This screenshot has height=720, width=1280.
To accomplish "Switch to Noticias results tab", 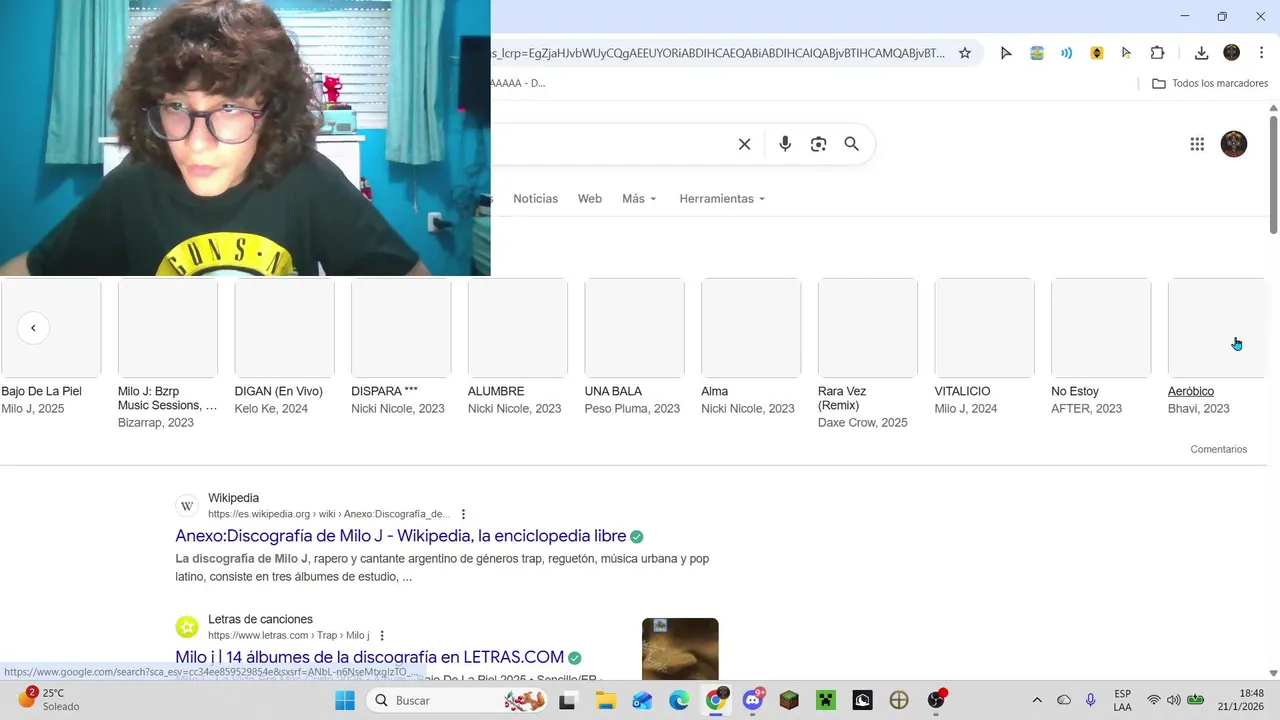I will tap(536, 199).
